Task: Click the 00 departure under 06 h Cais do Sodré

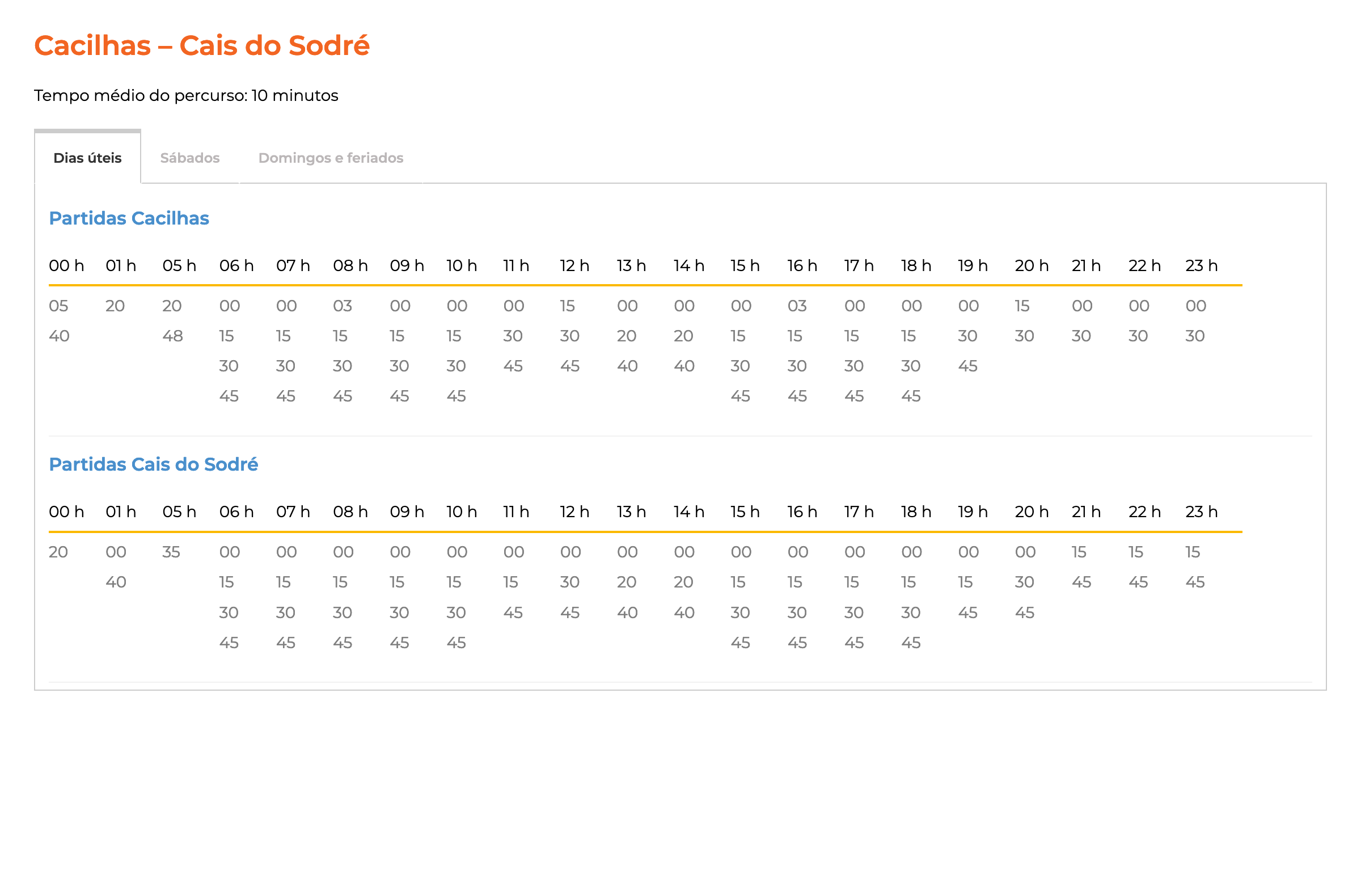Action: coord(230,552)
